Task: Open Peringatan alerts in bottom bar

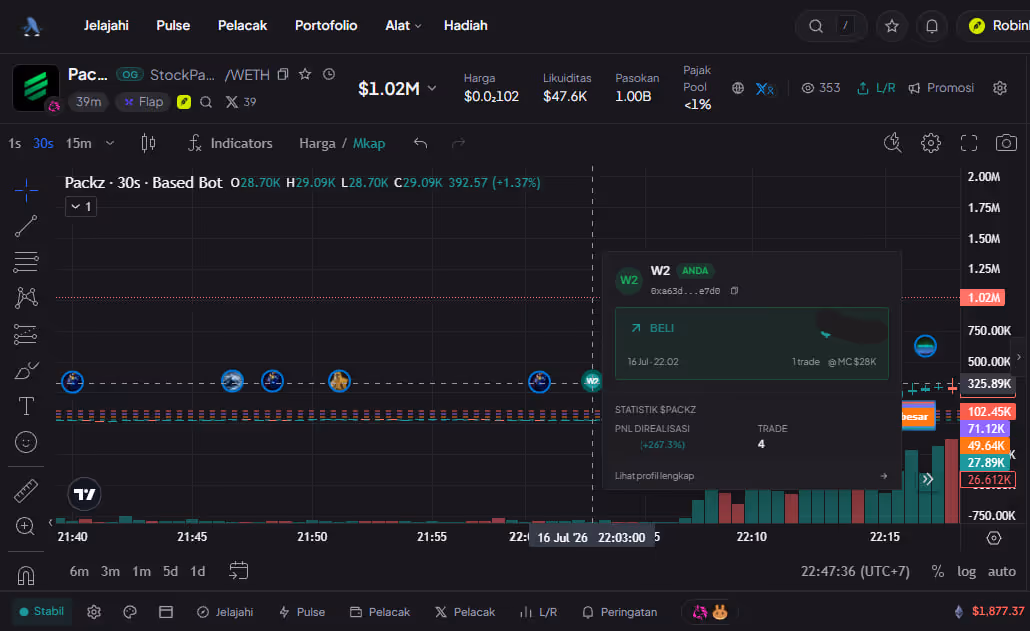Action: 619,612
